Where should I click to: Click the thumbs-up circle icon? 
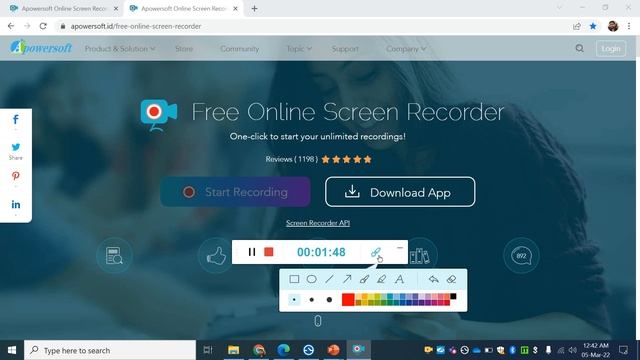click(216, 256)
